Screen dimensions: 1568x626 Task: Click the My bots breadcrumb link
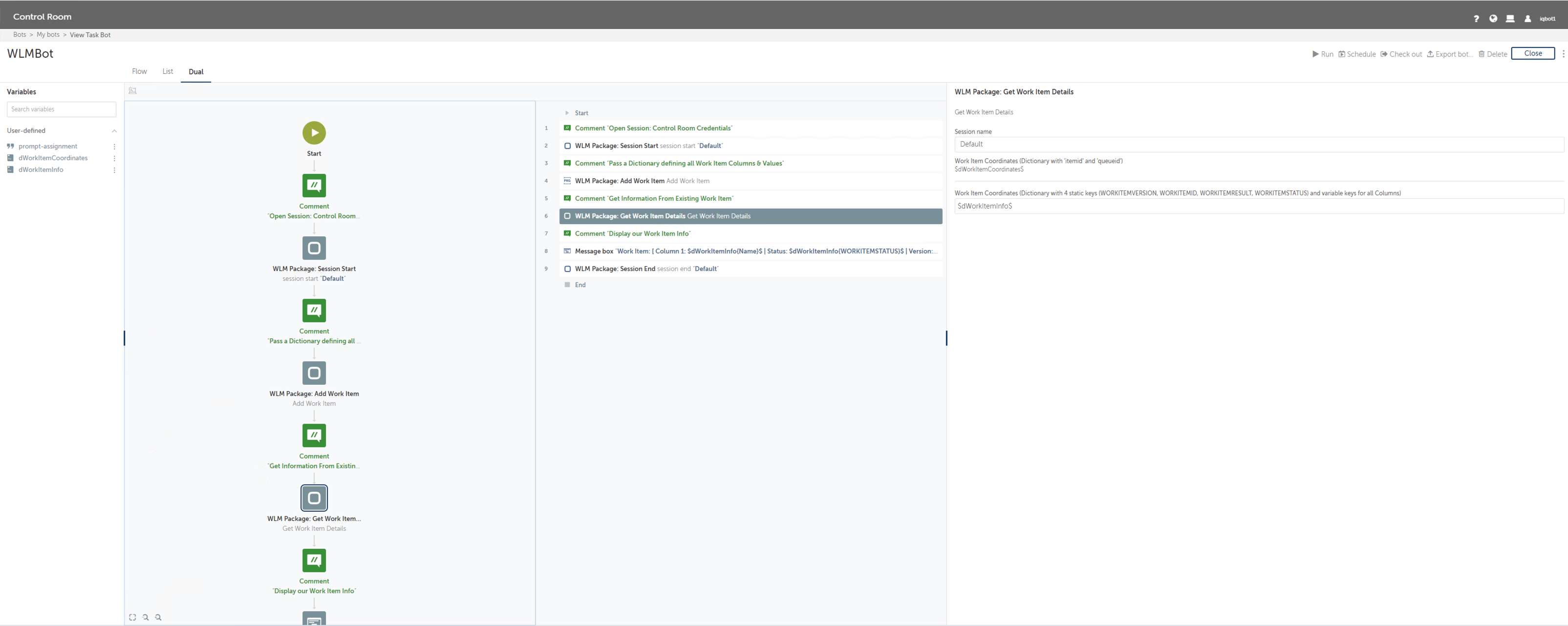click(x=48, y=35)
